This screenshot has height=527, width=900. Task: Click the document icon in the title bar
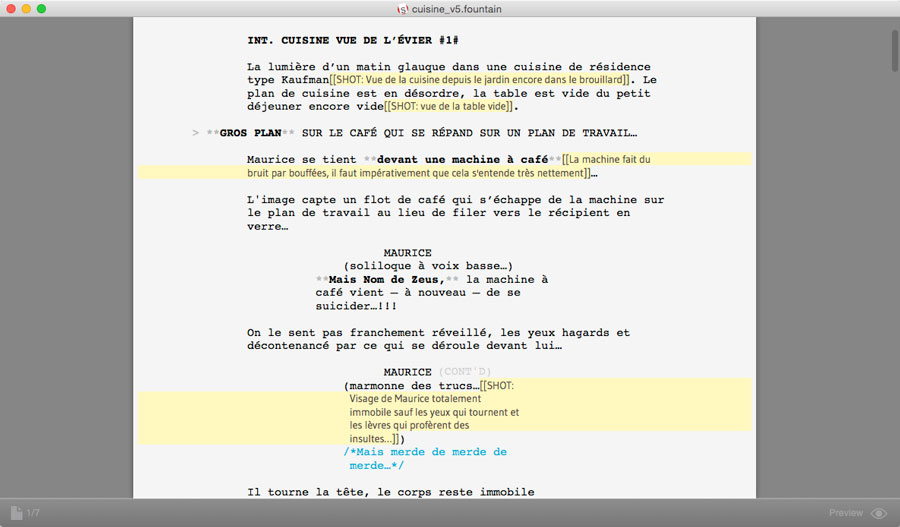pyautogui.click(x=403, y=9)
